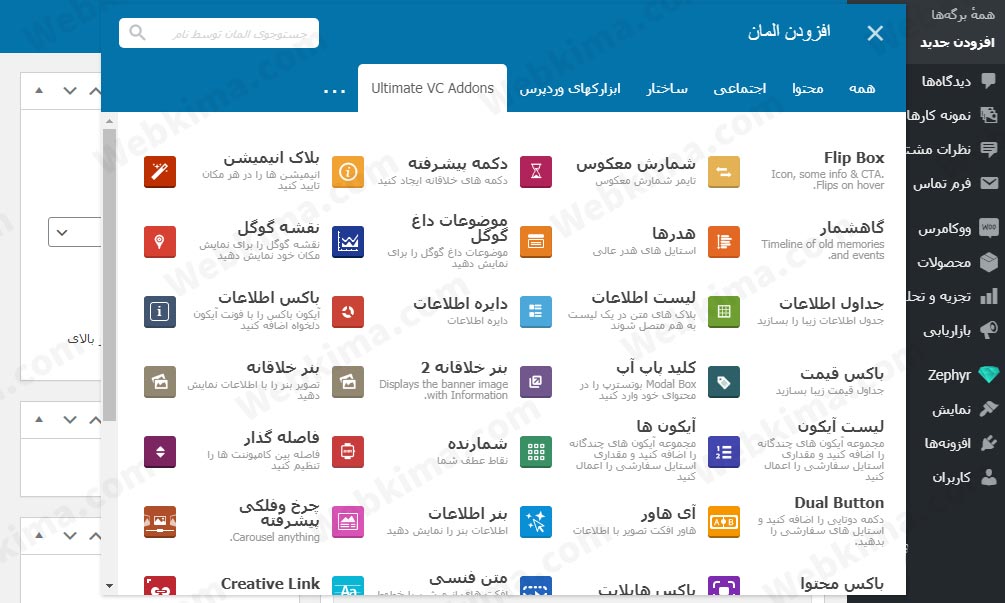The image size is (1005, 603).
Task: Choose the موضوعات داغ گوگل trends icon
Action: pyautogui.click(x=348, y=242)
